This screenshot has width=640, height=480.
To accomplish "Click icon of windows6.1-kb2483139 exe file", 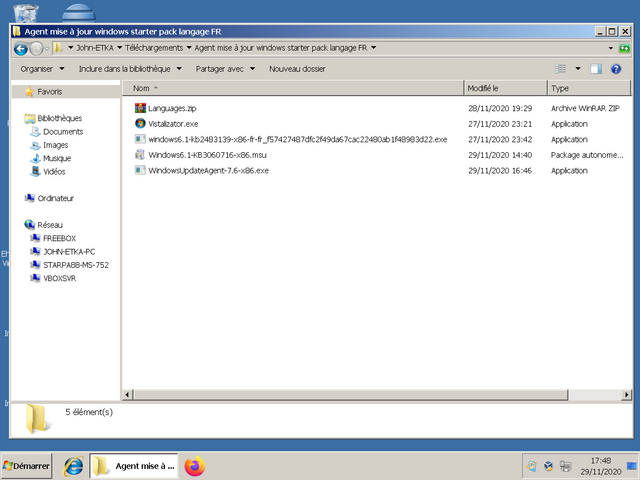I will (140, 139).
